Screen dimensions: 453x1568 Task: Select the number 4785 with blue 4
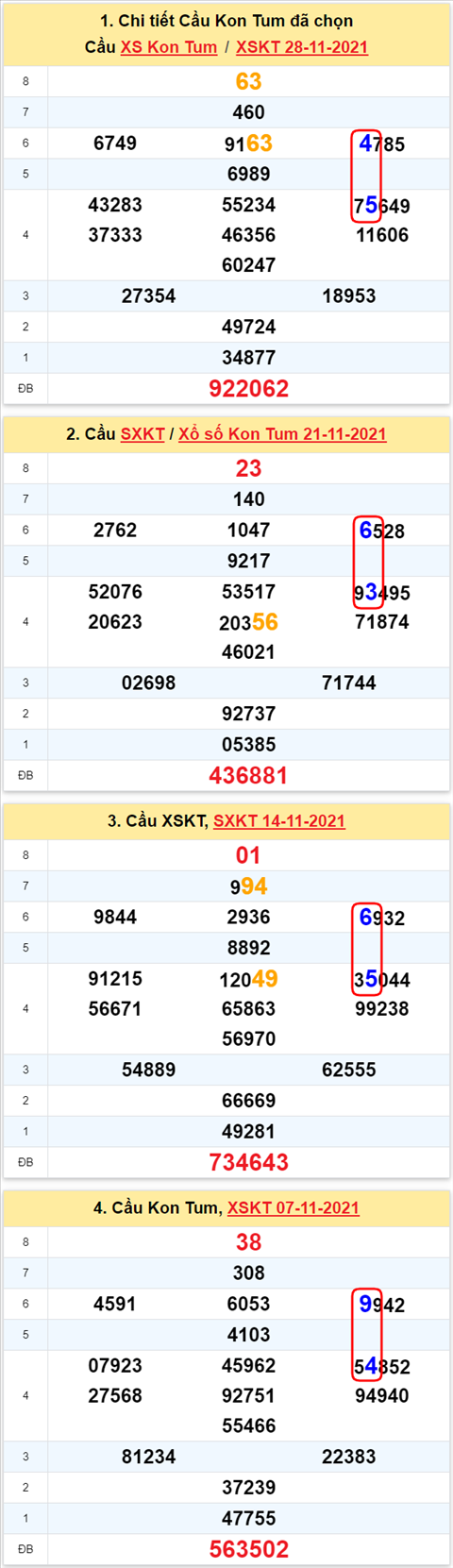382,144
